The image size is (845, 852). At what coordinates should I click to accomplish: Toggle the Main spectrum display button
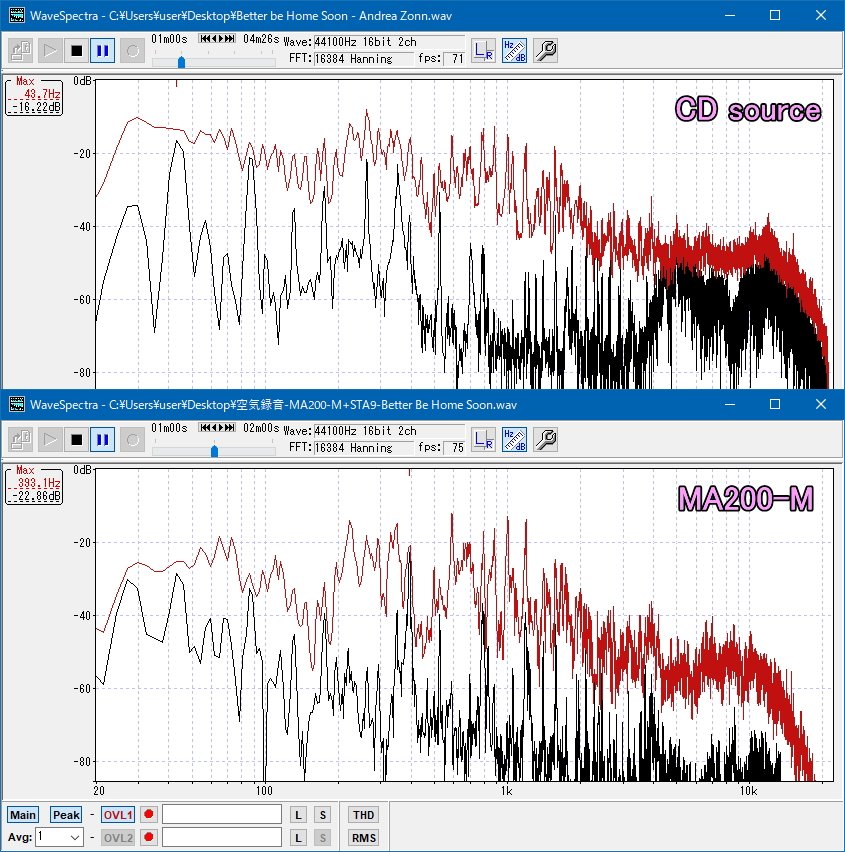pyautogui.click(x=23, y=815)
